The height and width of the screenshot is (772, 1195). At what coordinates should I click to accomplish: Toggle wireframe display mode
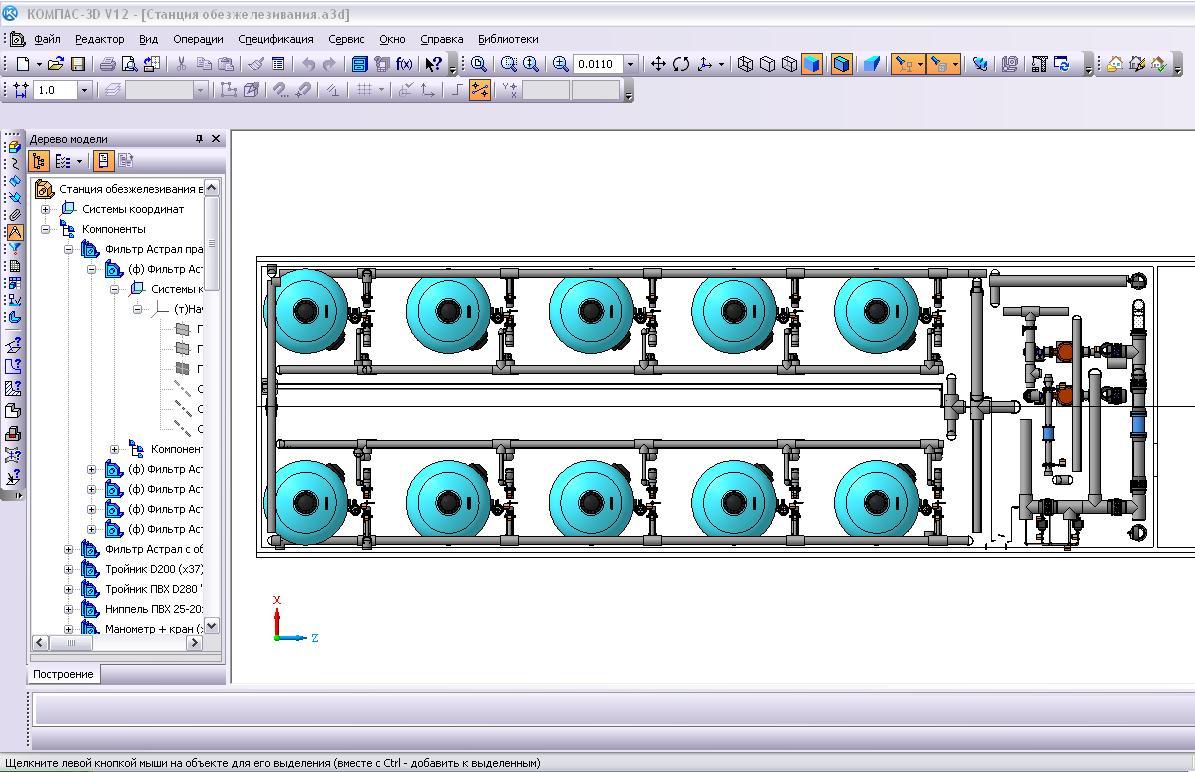(745, 64)
